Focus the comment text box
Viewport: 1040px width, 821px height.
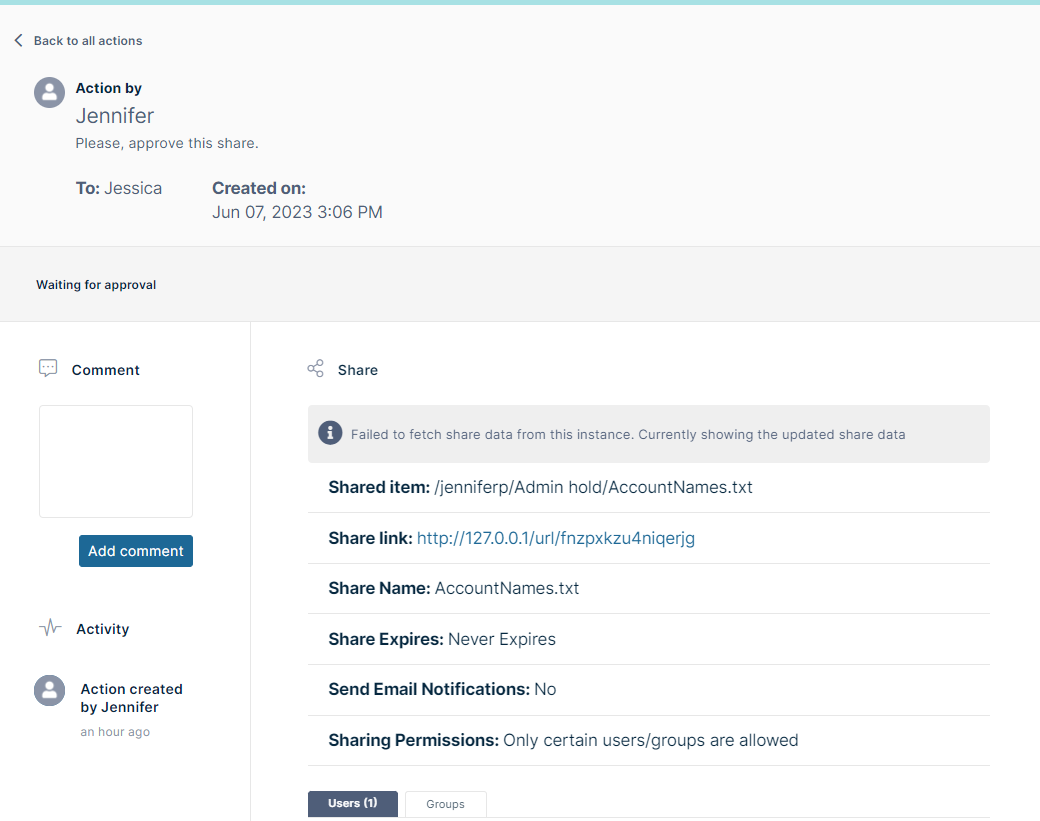(116, 461)
